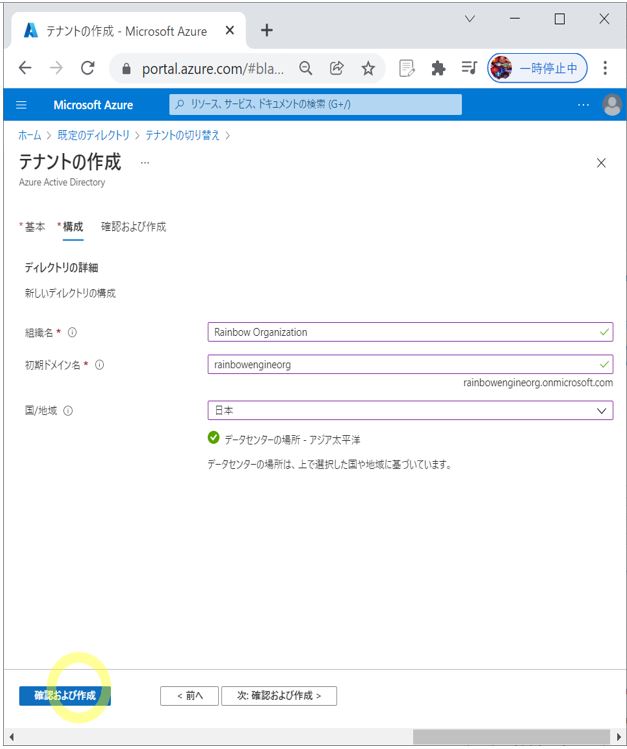Show info tooltip for 国/地域
The image size is (627, 749).
tap(68, 410)
